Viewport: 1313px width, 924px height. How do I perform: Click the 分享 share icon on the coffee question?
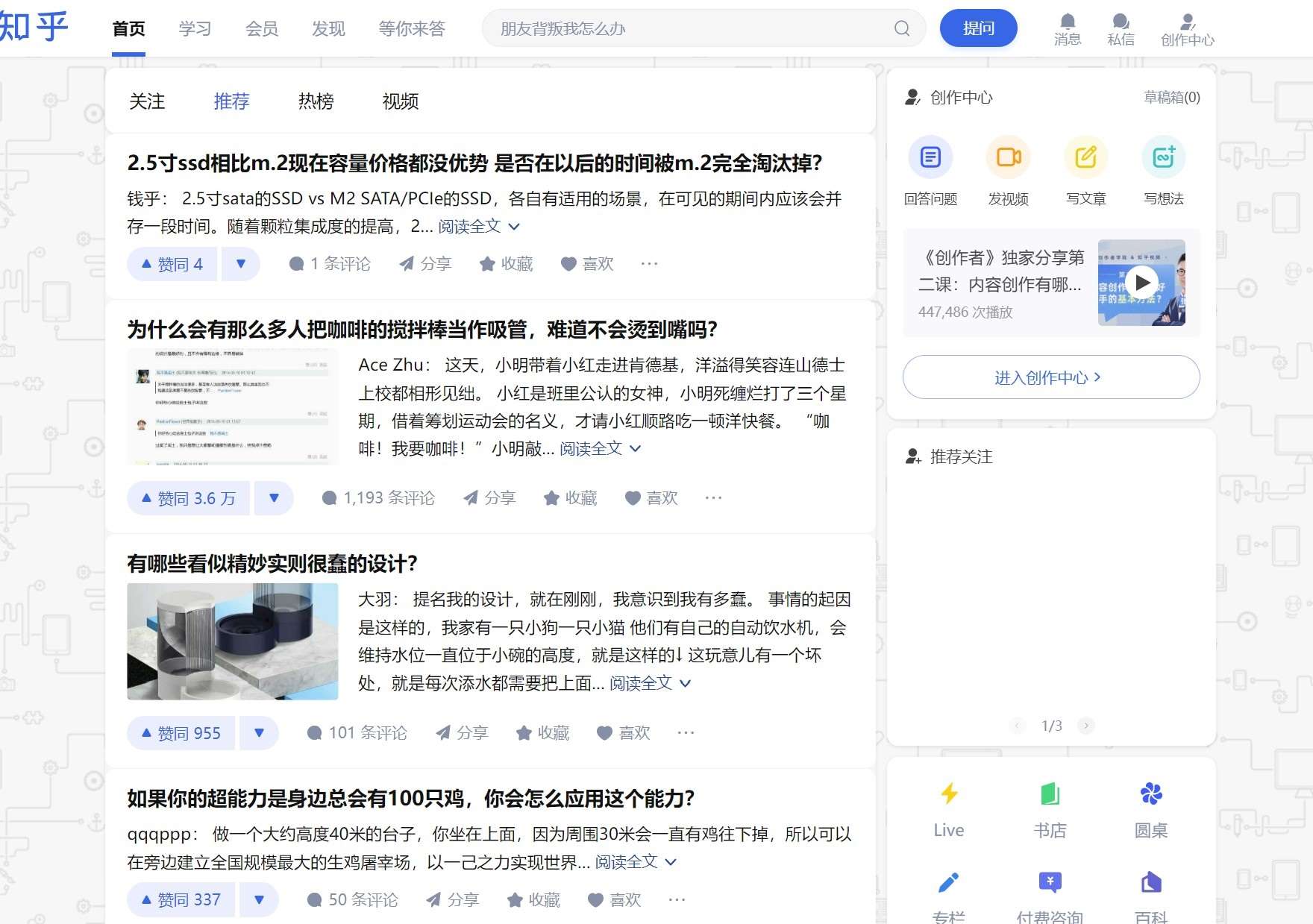coord(471,497)
